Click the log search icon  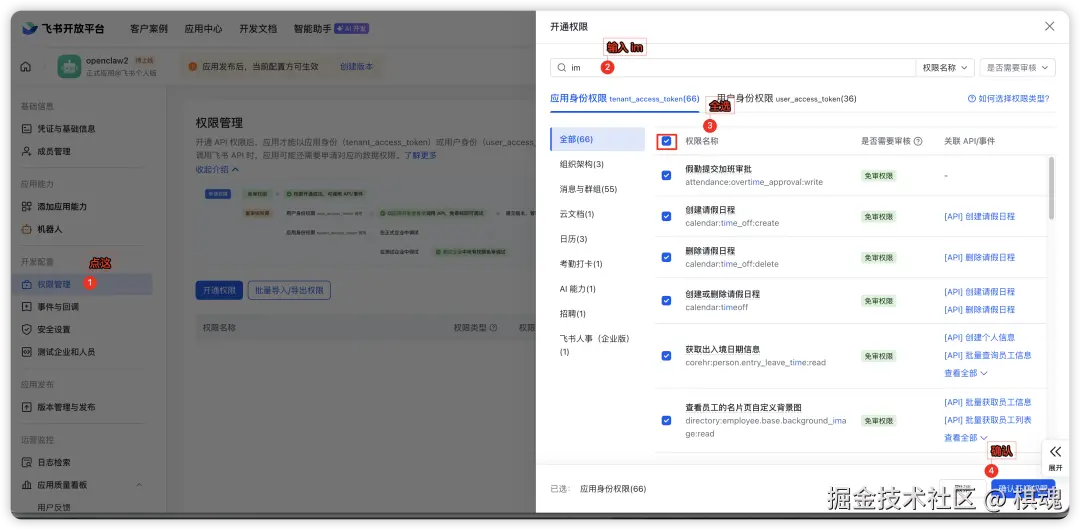click(27, 462)
